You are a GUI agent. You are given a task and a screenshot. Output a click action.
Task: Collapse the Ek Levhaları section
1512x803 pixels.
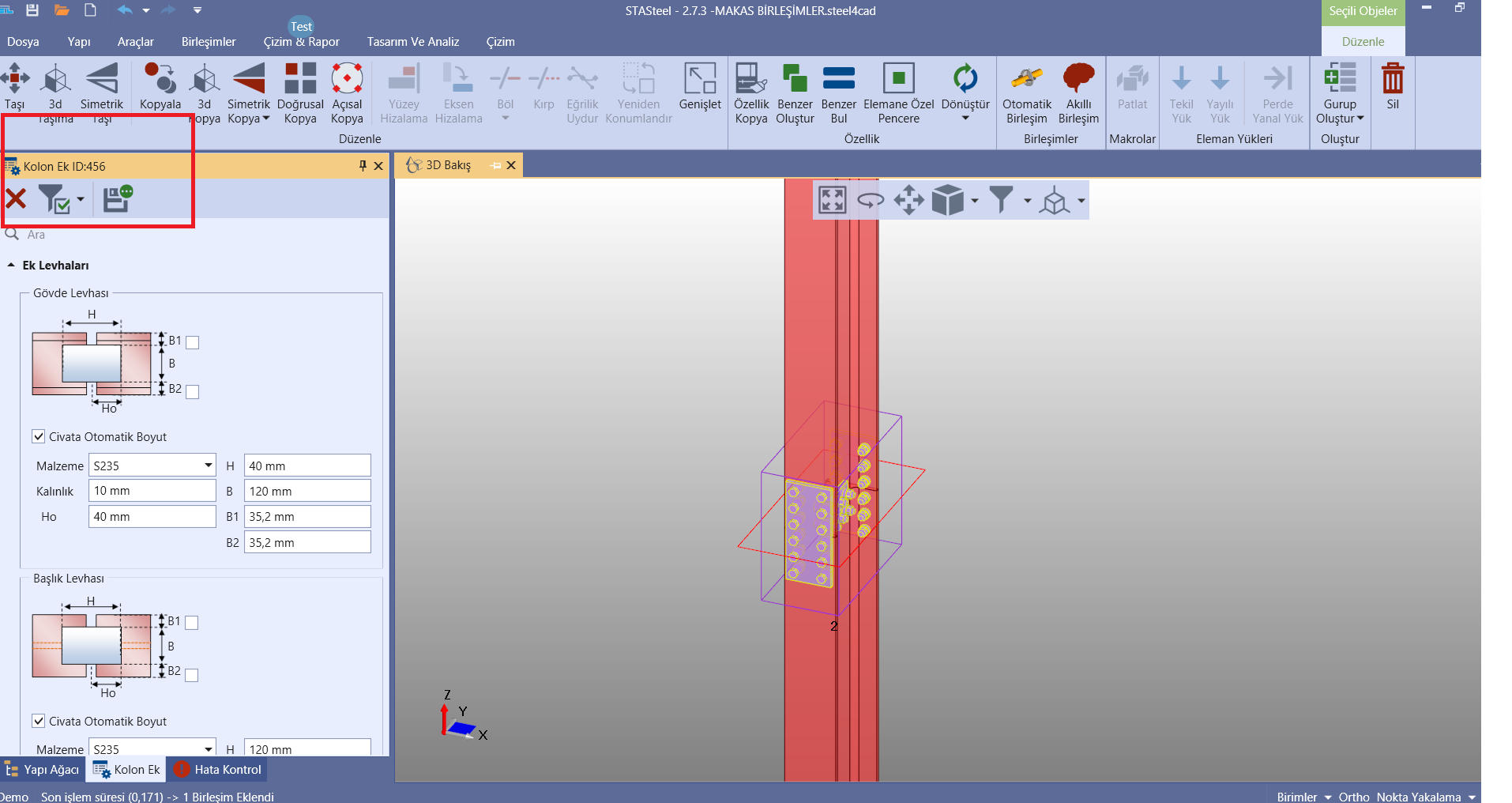coord(11,266)
